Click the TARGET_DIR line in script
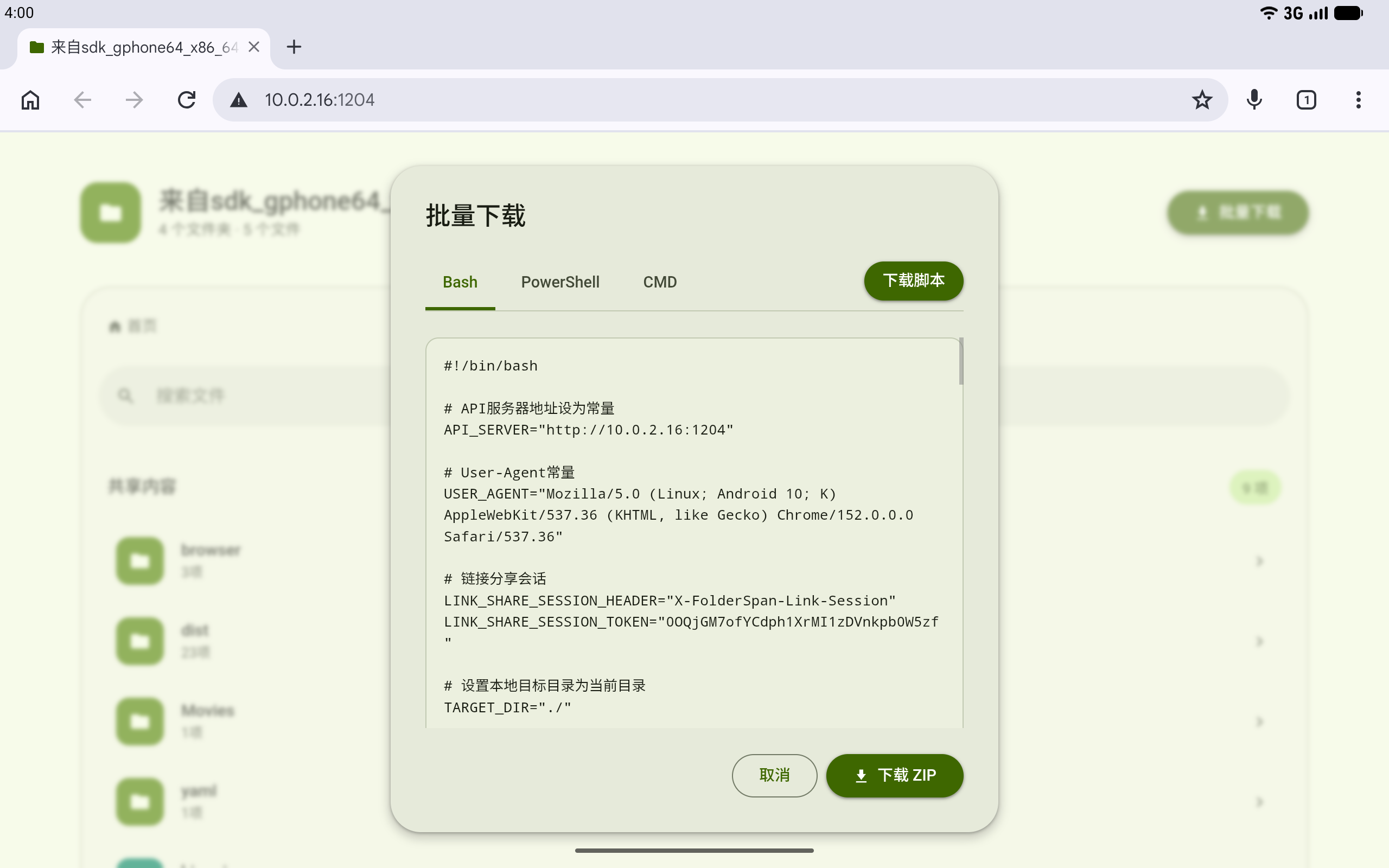Viewport: 1389px width, 868px height. point(507,708)
